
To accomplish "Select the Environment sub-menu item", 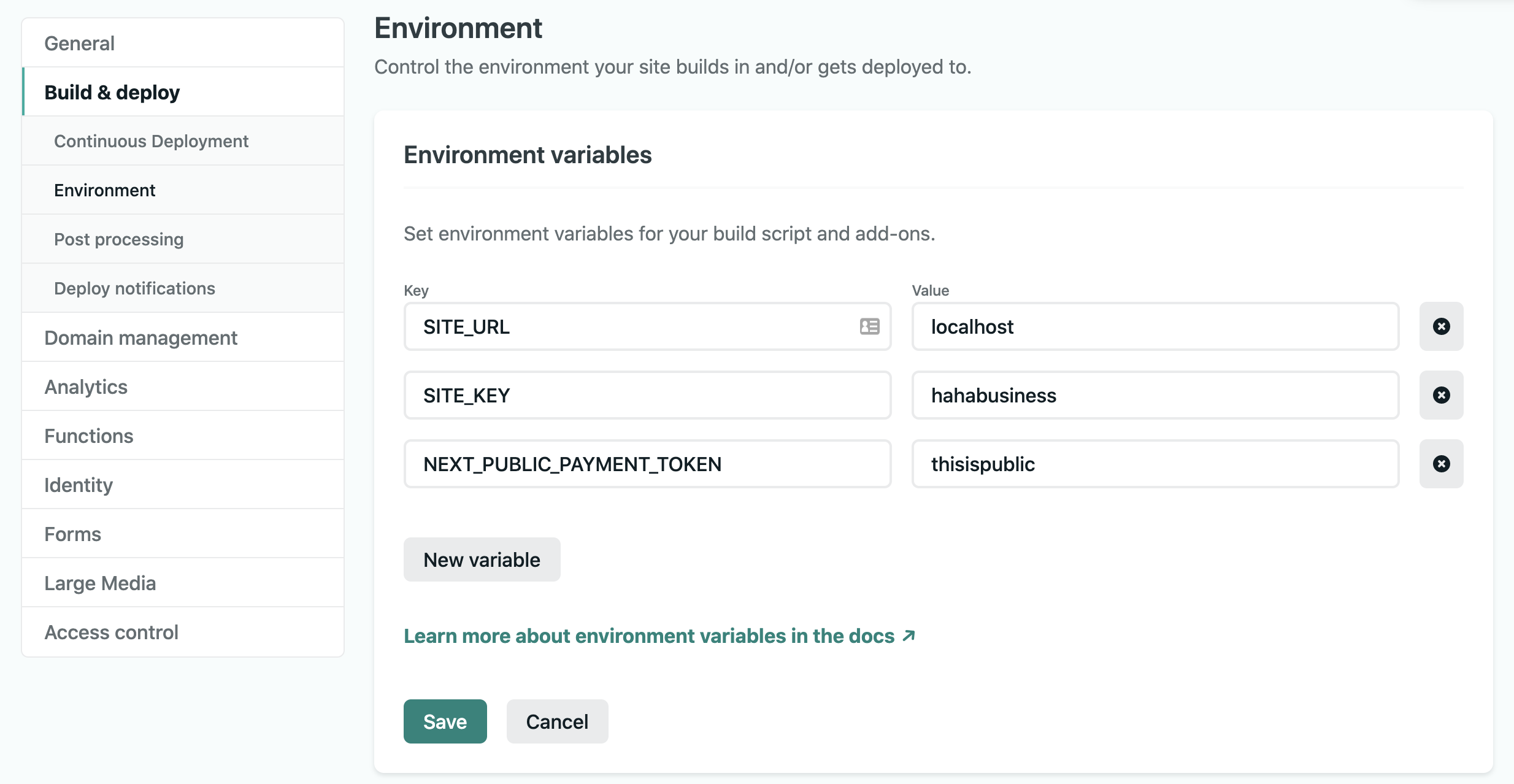I will pyautogui.click(x=105, y=189).
